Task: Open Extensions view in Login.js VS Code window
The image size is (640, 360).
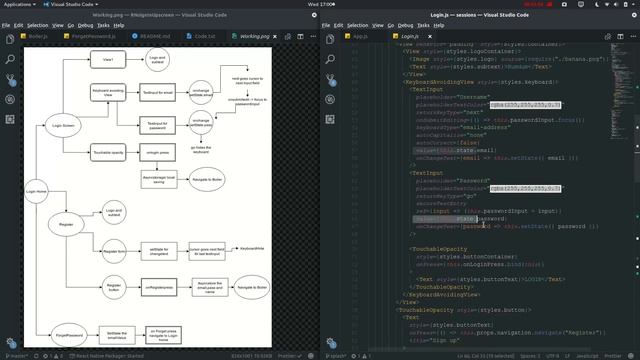Action: [x=330, y=119]
